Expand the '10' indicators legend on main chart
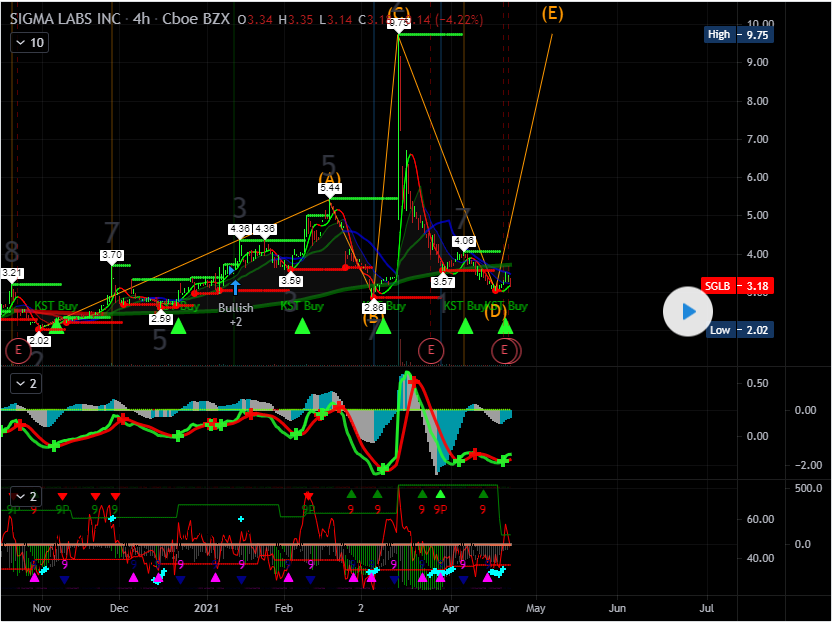 pos(30,42)
